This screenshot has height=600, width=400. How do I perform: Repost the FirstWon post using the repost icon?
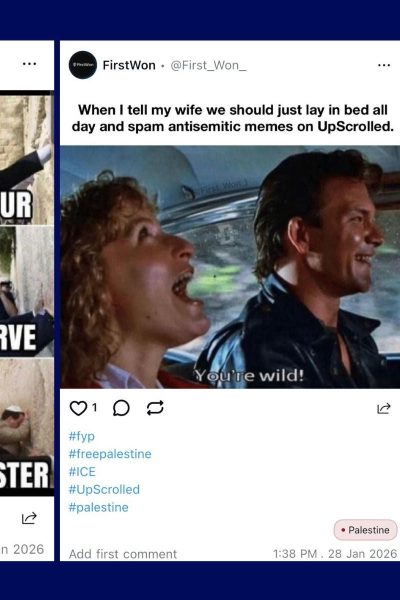coord(155,408)
